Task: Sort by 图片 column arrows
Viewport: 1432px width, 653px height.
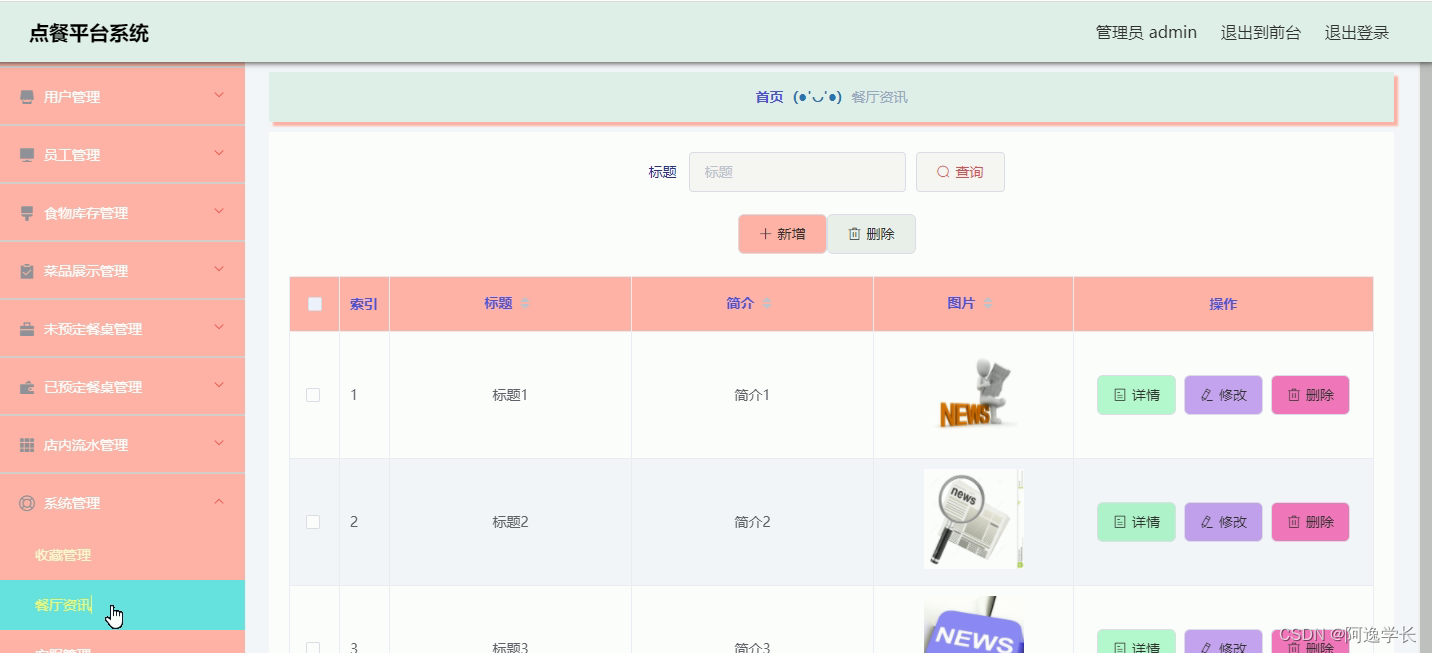Action: pyautogui.click(x=988, y=303)
